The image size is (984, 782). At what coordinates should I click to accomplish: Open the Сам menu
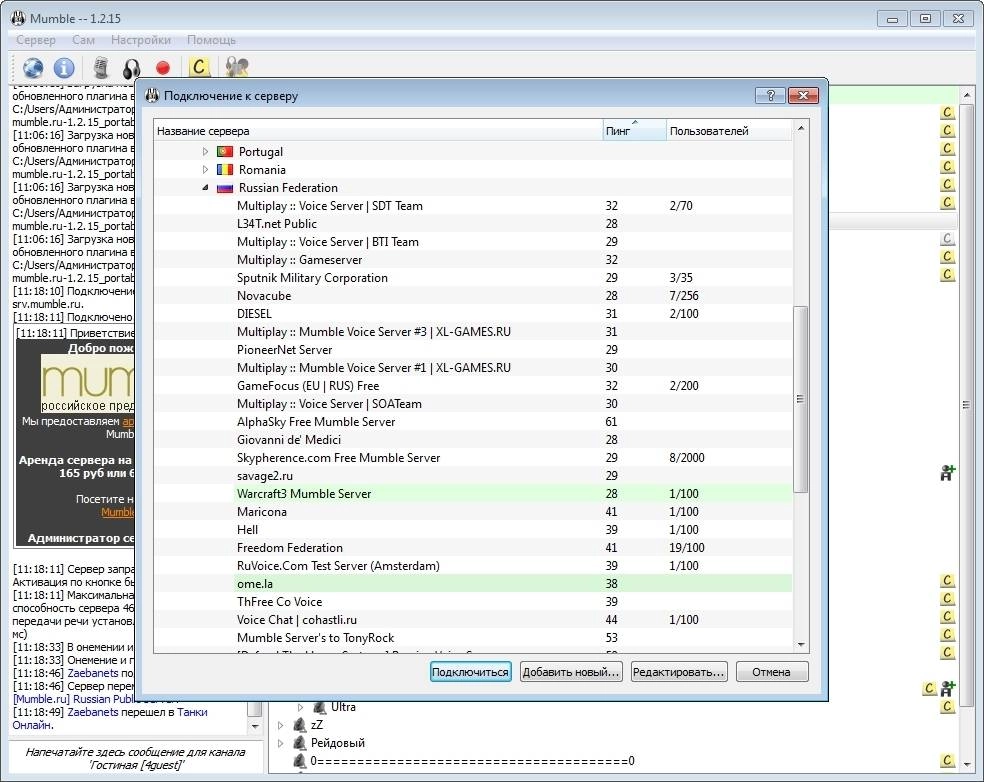click(83, 40)
